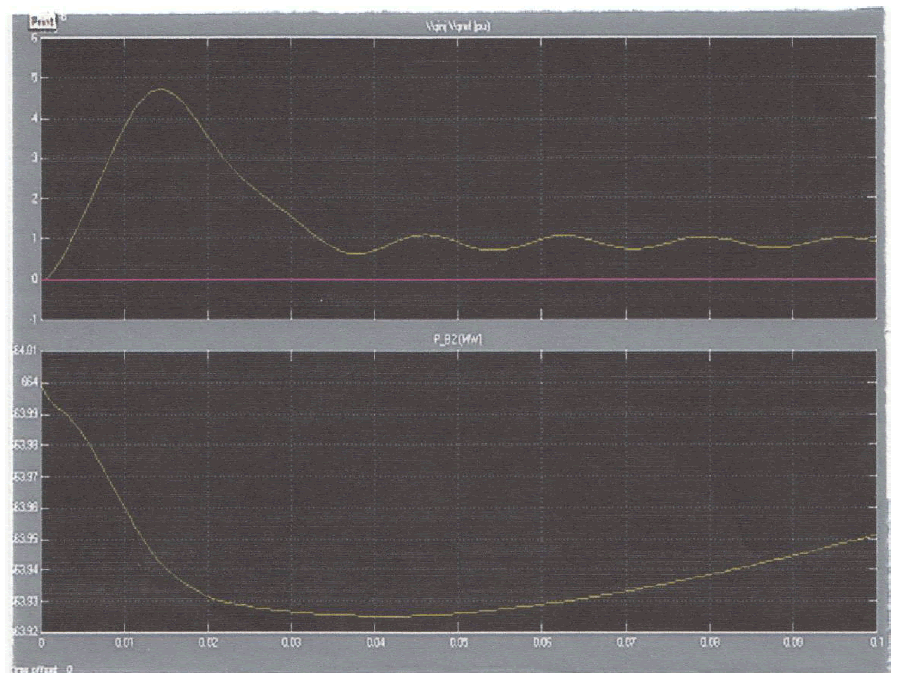Viewport: 905px width, 673px height.
Task: Click the 0.03 time axis label
Action: click(291, 640)
